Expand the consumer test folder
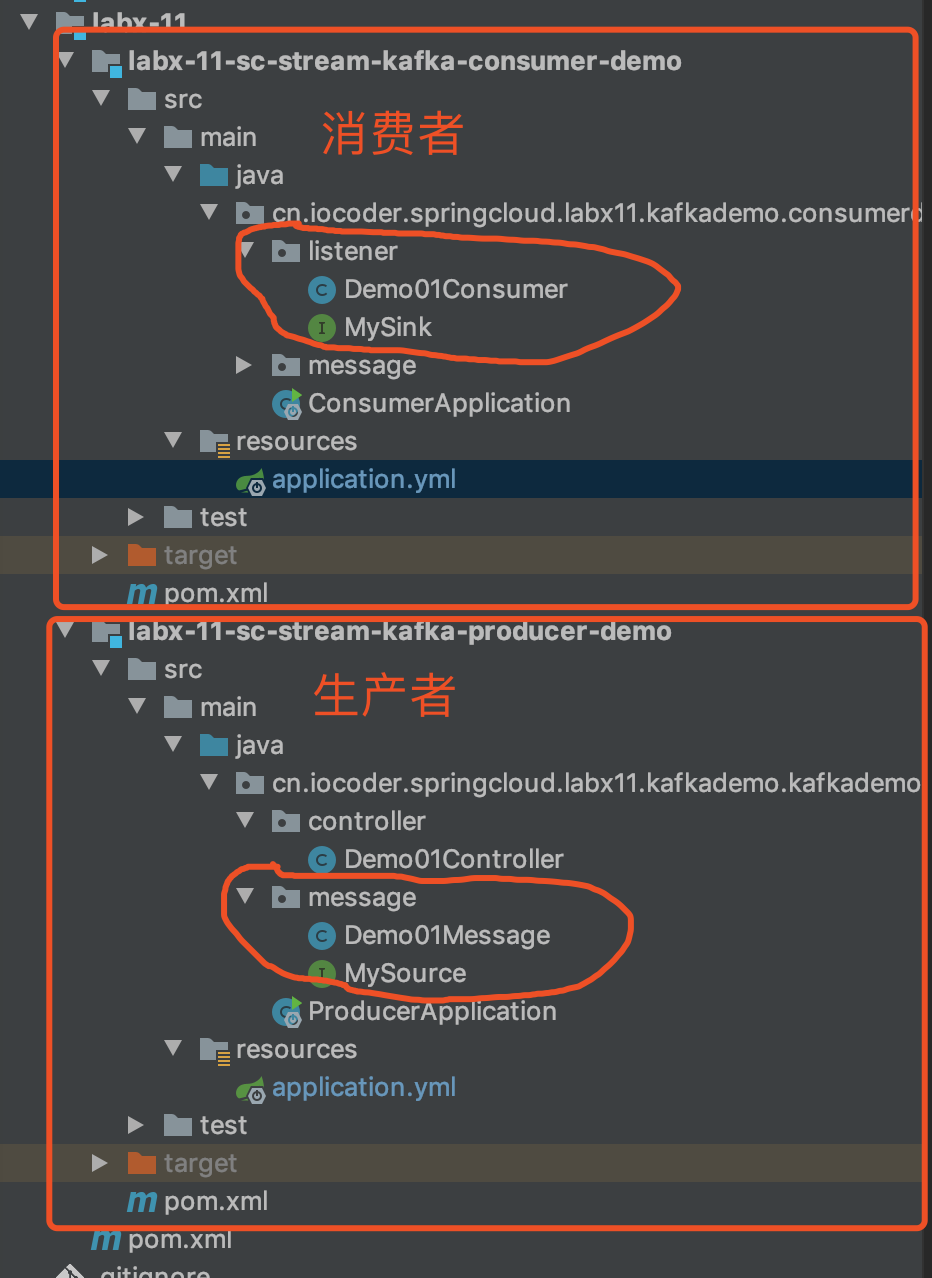Image resolution: width=932 pixels, height=1278 pixels. tap(136, 518)
